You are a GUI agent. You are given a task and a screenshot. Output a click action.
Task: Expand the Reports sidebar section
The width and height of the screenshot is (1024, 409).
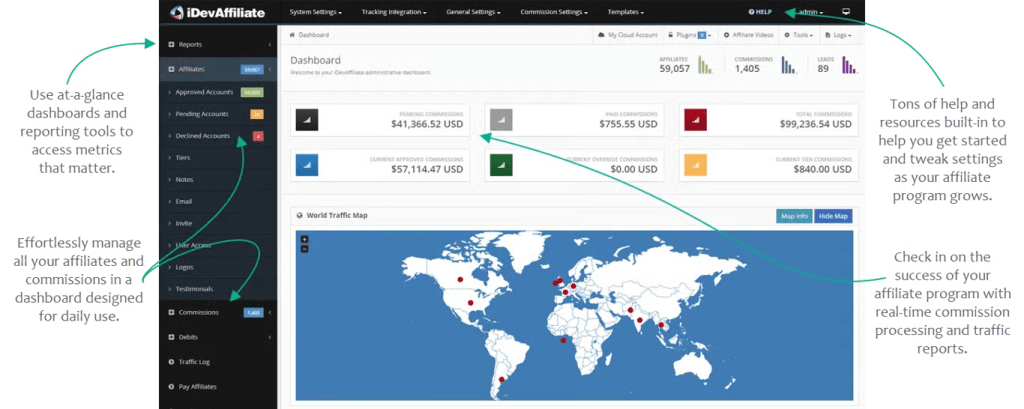[218, 44]
